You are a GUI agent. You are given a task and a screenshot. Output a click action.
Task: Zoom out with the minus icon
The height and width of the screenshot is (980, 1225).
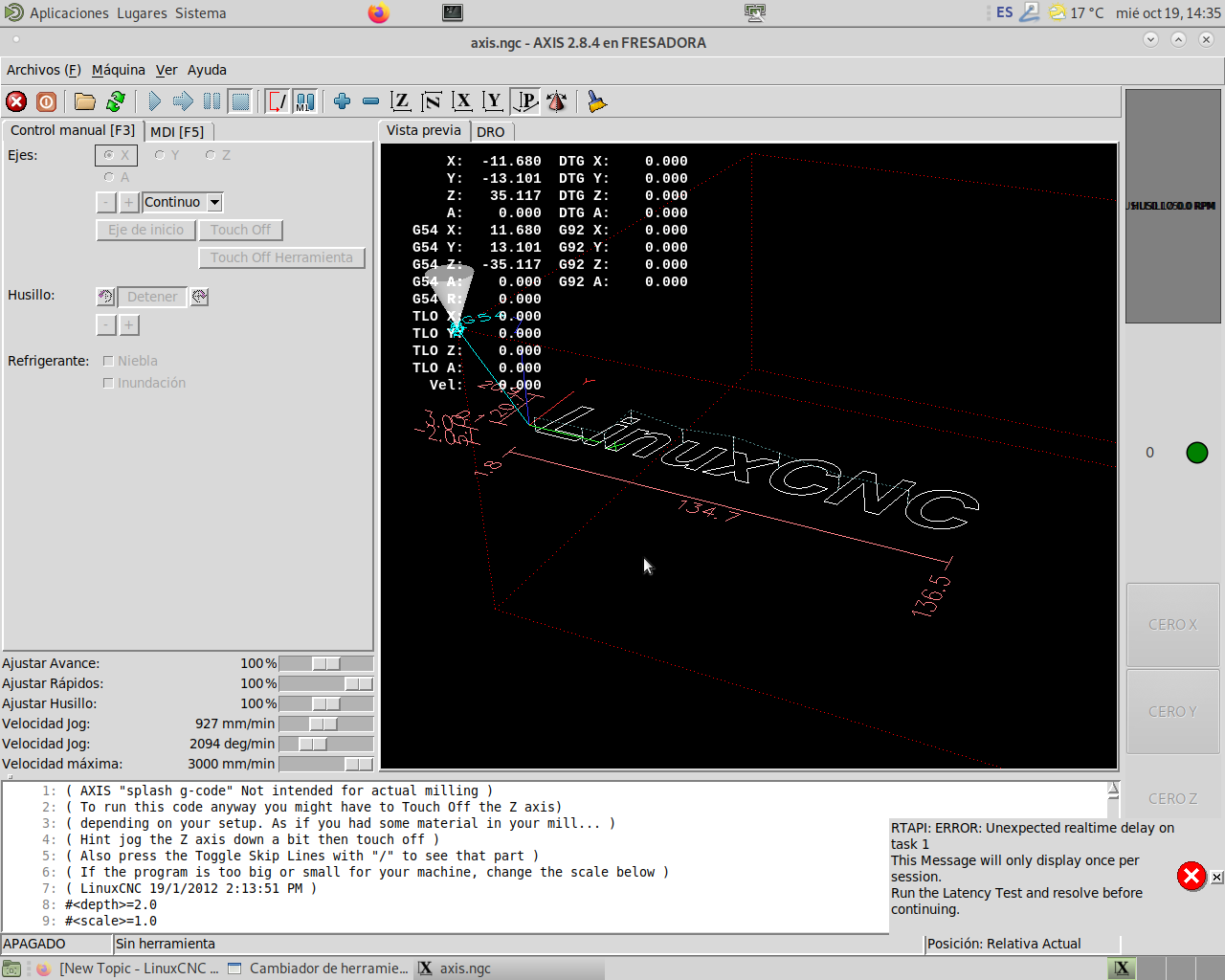point(370,101)
